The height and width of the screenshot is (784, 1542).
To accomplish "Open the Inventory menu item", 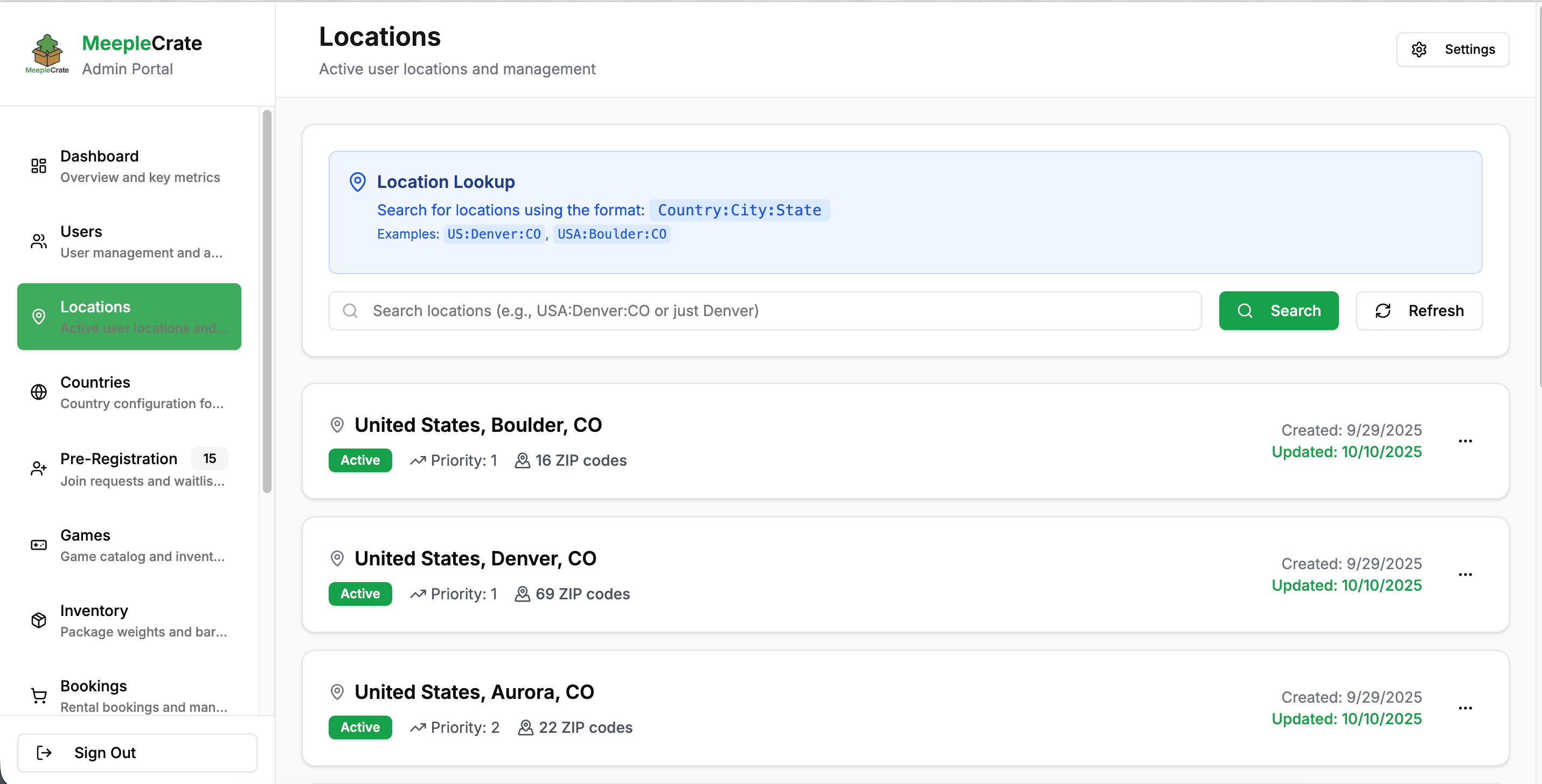I will point(129,620).
